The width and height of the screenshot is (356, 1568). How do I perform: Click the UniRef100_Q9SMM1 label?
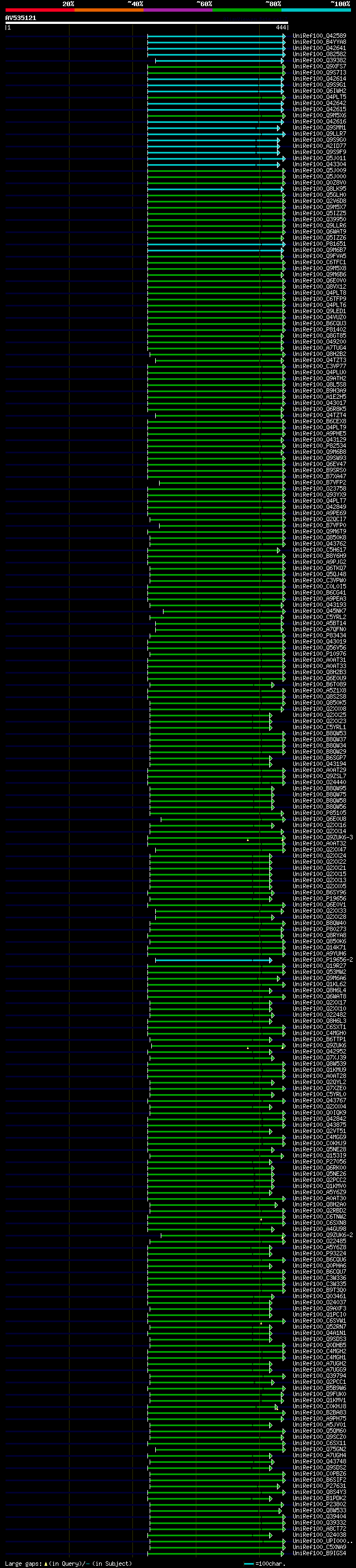(319, 128)
